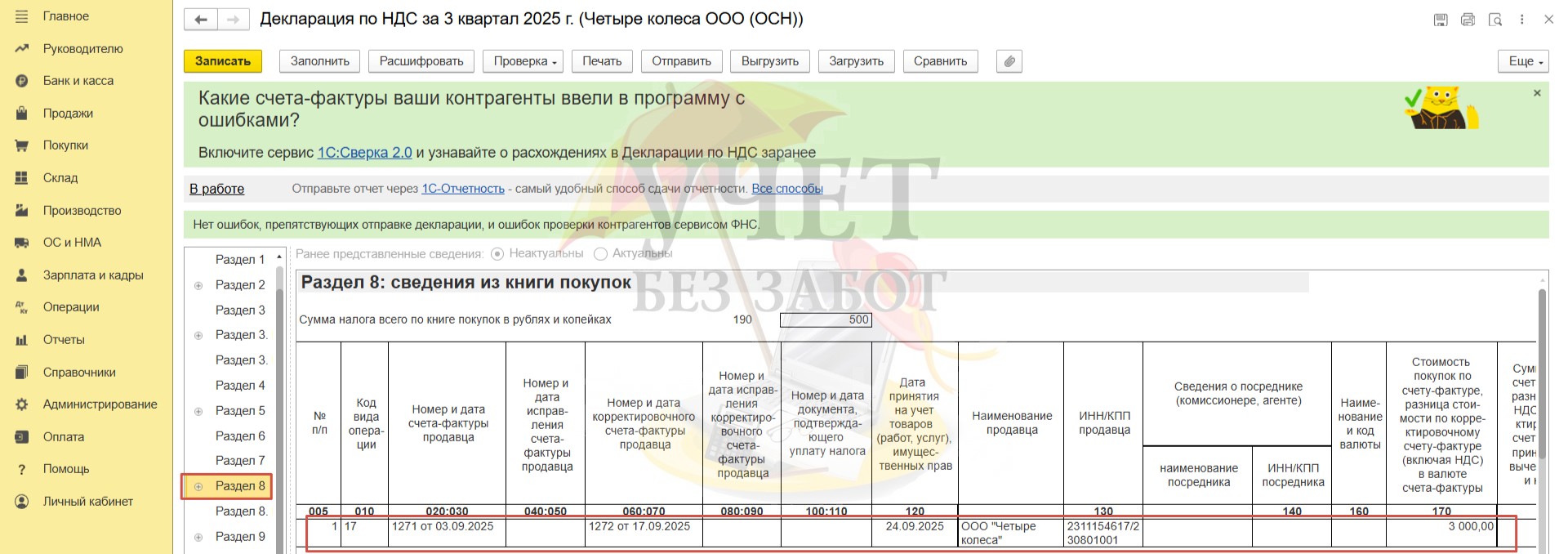The image size is (1568, 554).
Task: Click the save diskette icon in title bar
Action: coord(1441,20)
